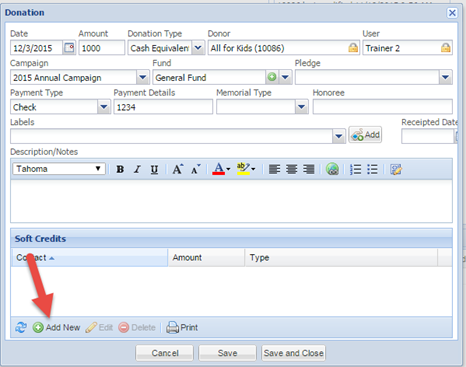Toggle bold formatting in notes editor
The width and height of the screenshot is (466, 367).
pos(120,169)
